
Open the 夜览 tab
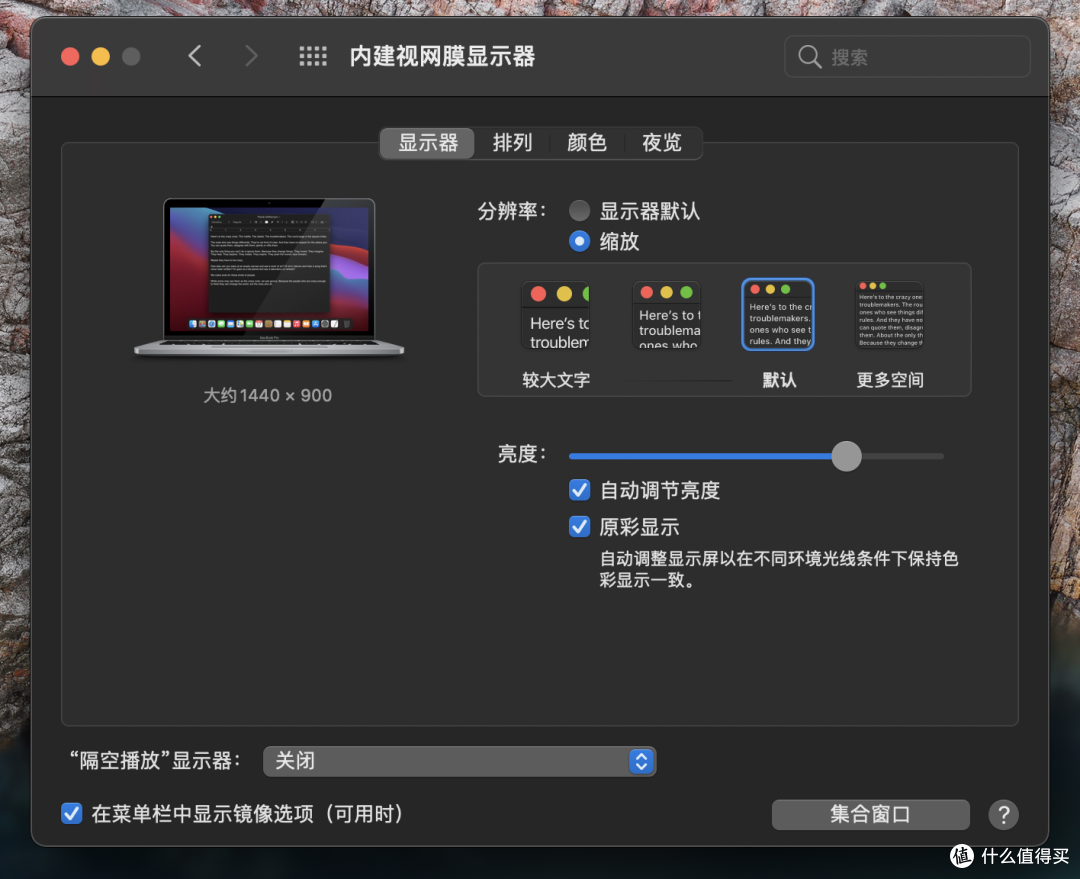662,143
